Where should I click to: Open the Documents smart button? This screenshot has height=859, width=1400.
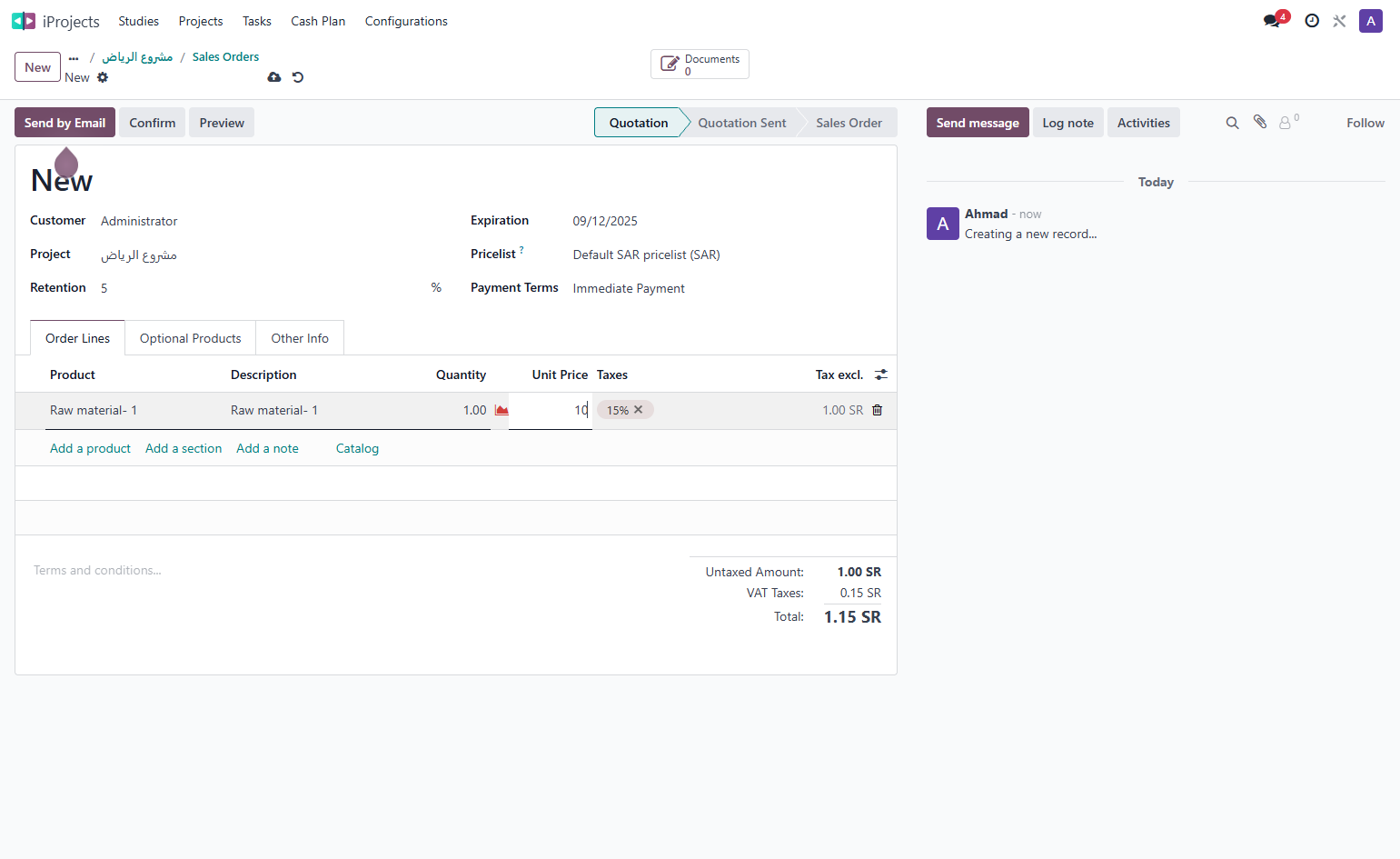700,65
